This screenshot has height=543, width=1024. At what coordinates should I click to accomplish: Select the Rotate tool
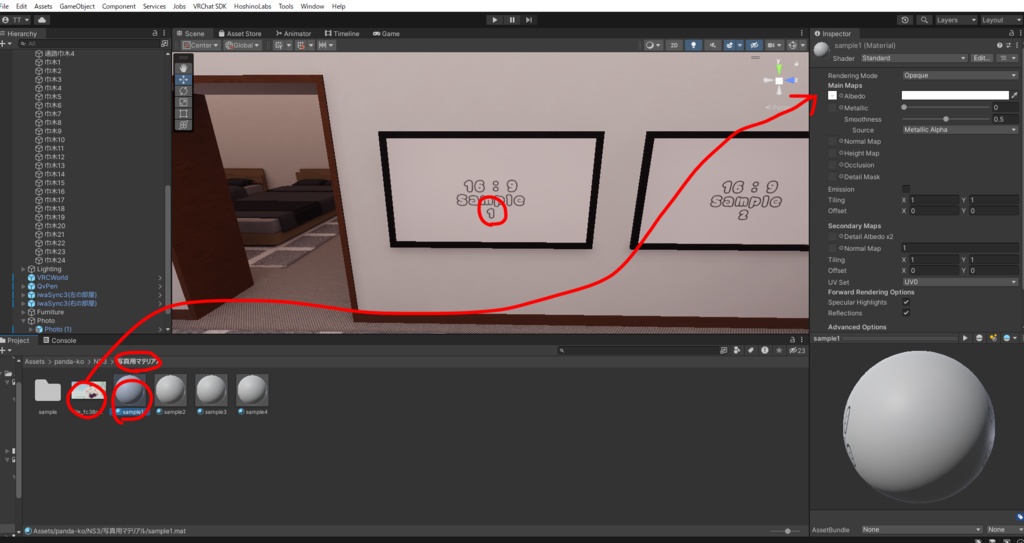pos(184,91)
